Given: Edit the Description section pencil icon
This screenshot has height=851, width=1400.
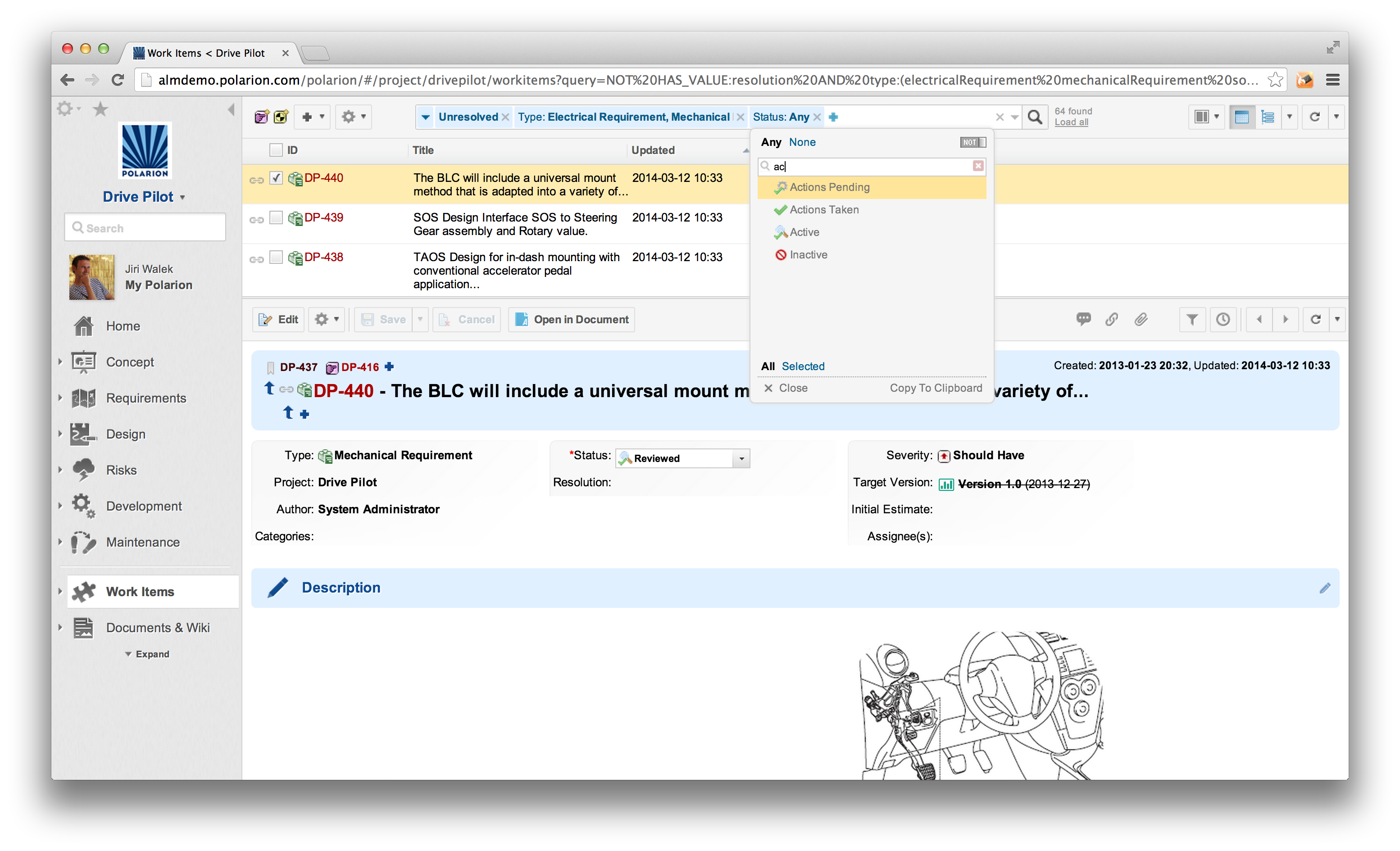Looking at the screenshot, I should 1326,588.
